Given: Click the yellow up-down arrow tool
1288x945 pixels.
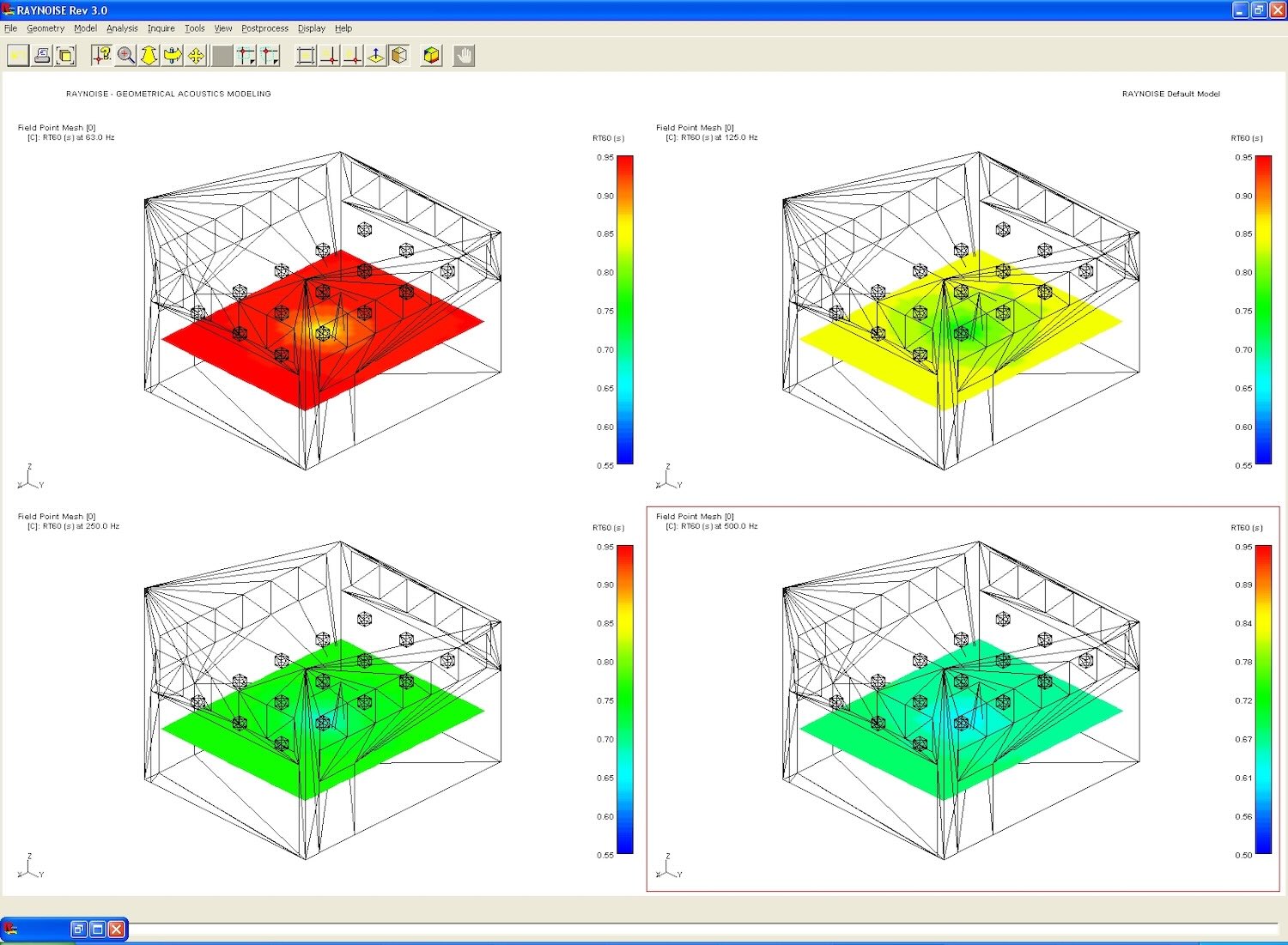Looking at the screenshot, I should tap(149, 56).
